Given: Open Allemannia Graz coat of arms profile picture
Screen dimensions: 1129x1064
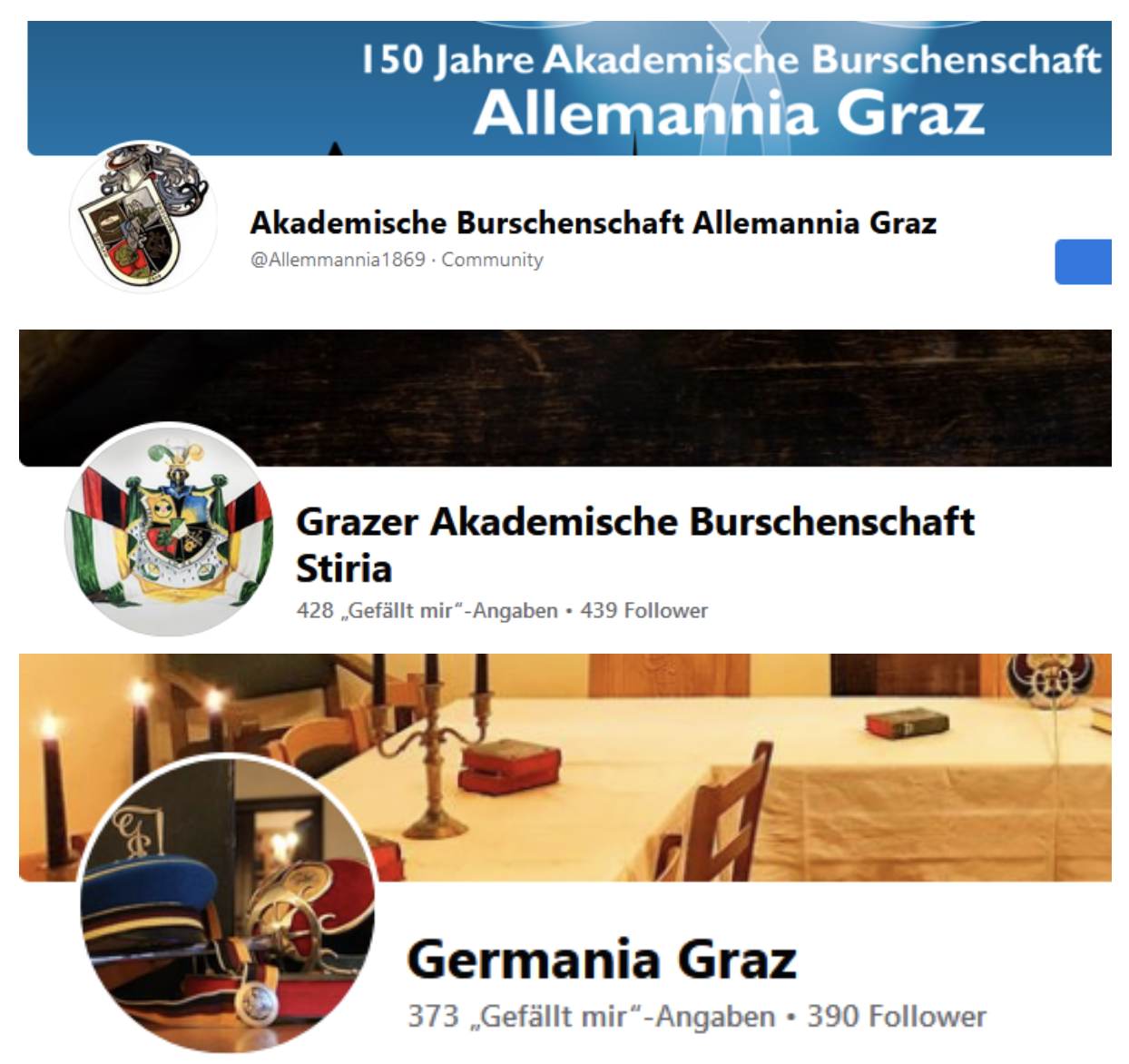Looking at the screenshot, I should click(x=143, y=217).
